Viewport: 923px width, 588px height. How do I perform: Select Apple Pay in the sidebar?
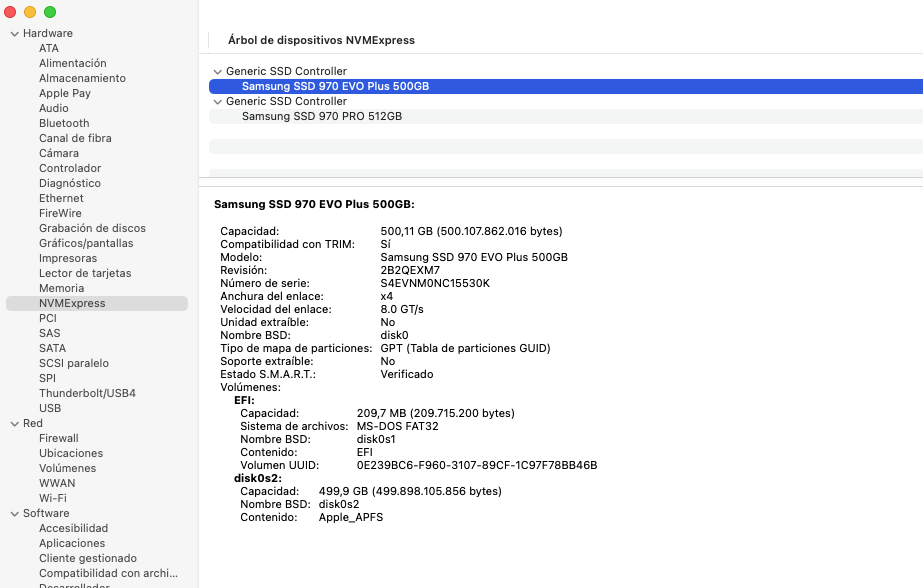click(x=65, y=93)
